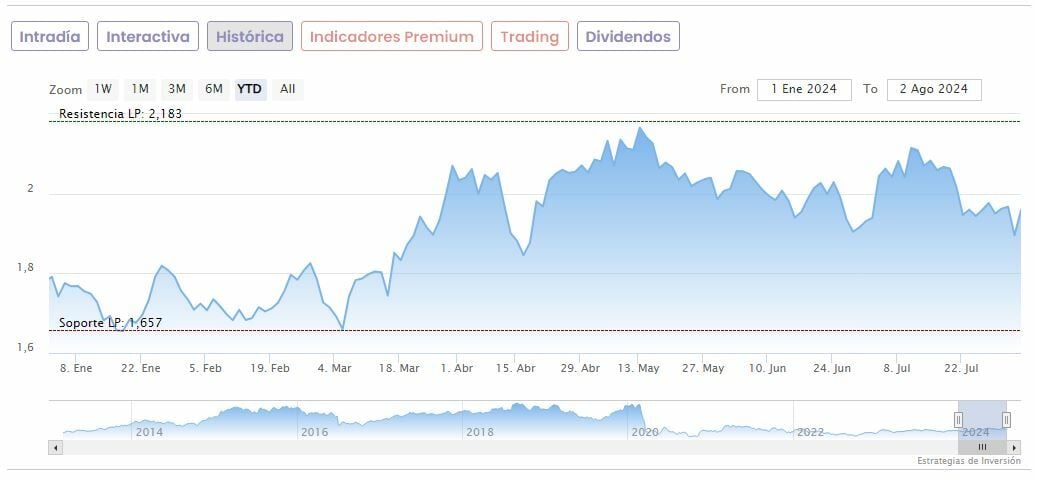
Task: Select the 1W zoom range
Action: 103,89
